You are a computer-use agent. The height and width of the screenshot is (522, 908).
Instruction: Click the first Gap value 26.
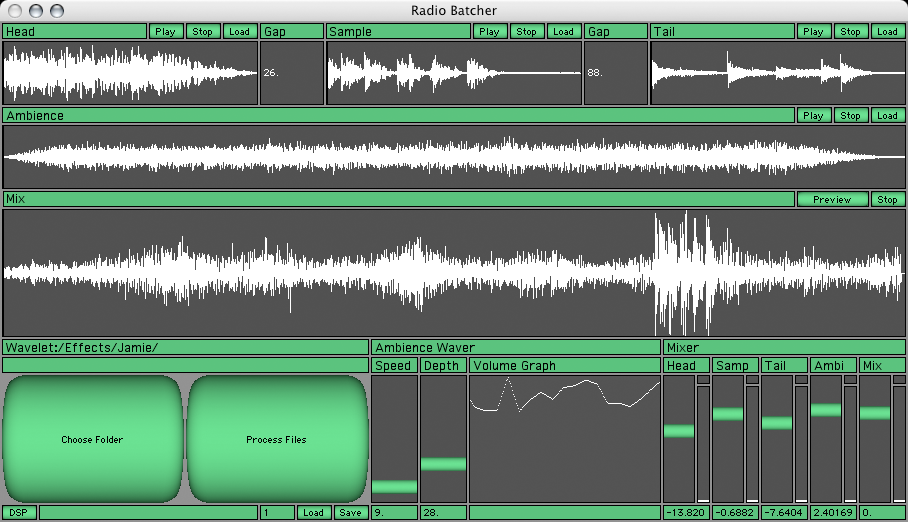coord(292,72)
